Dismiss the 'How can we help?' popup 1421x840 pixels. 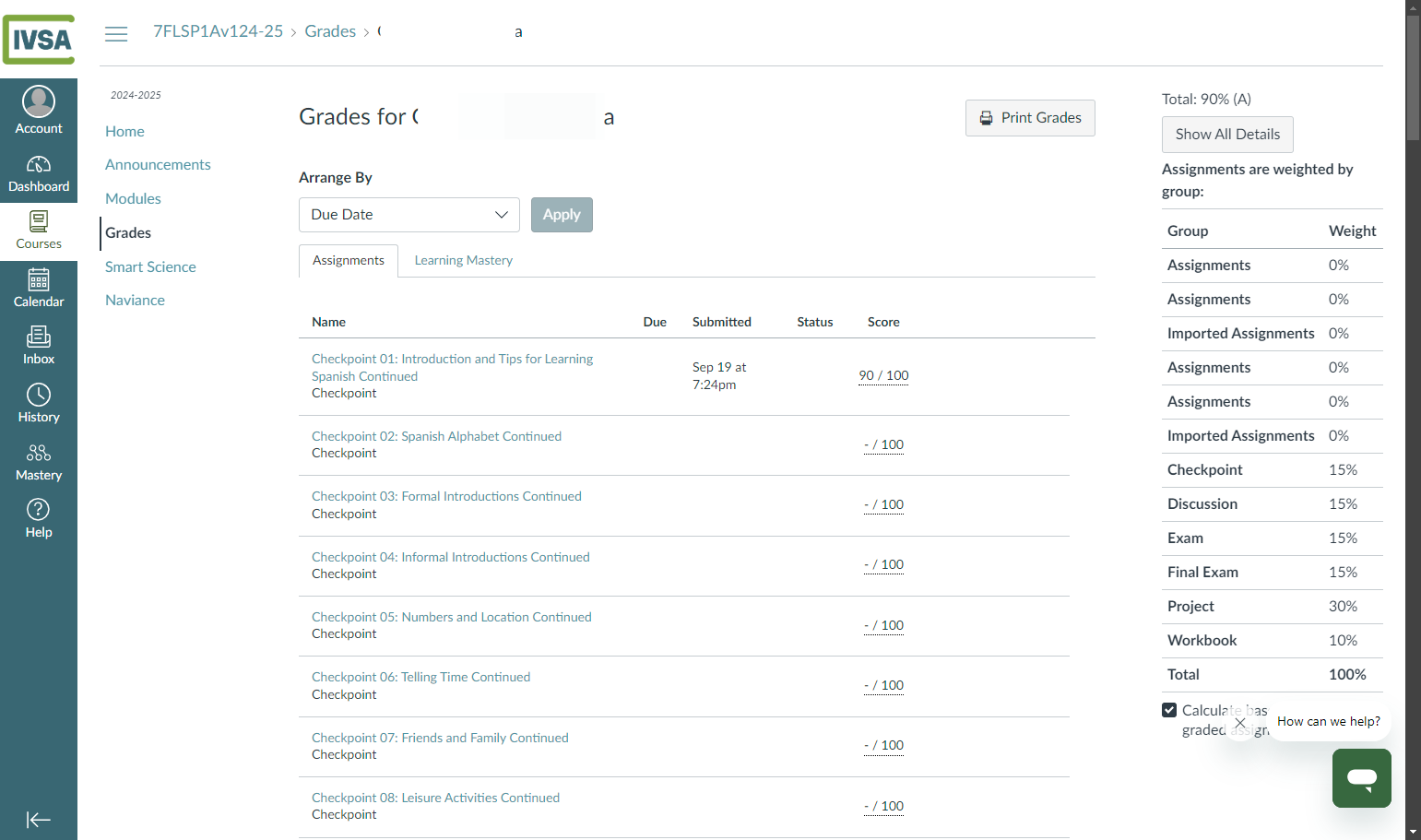[x=1240, y=723]
